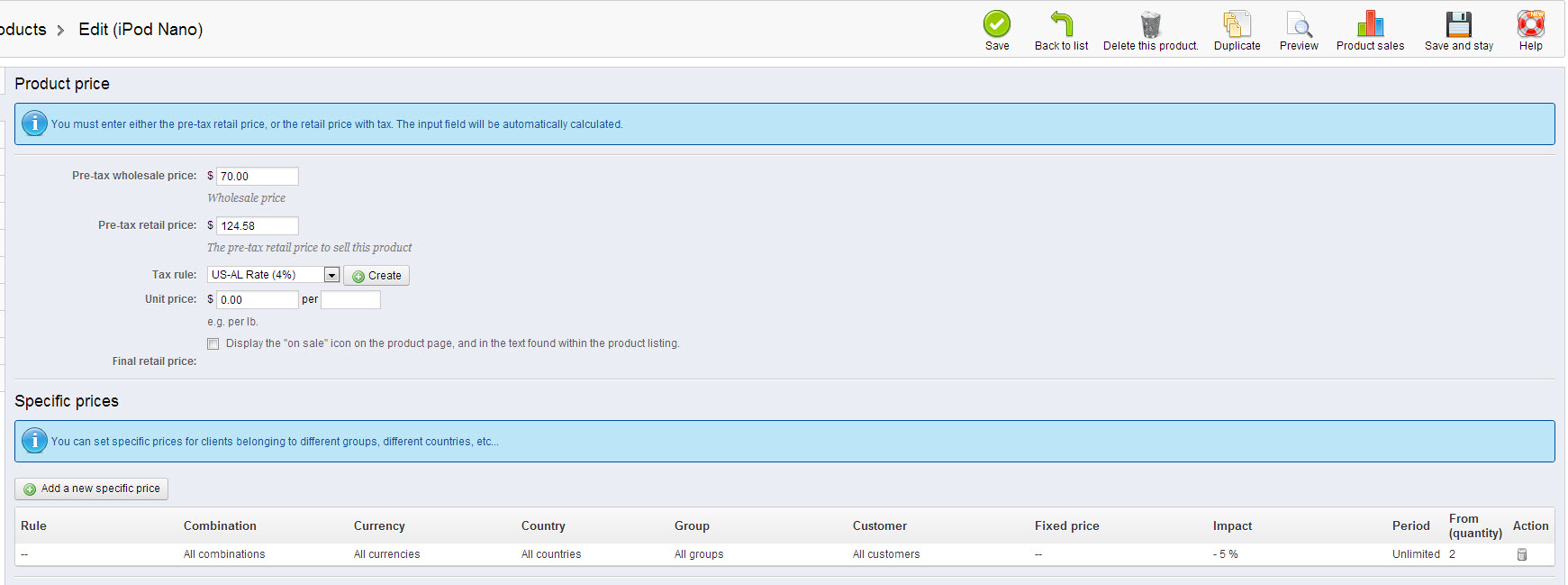This screenshot has height=585, width=1568.
Task: Delete the -5% specific price row
Action: click(x=1522, y=554)
